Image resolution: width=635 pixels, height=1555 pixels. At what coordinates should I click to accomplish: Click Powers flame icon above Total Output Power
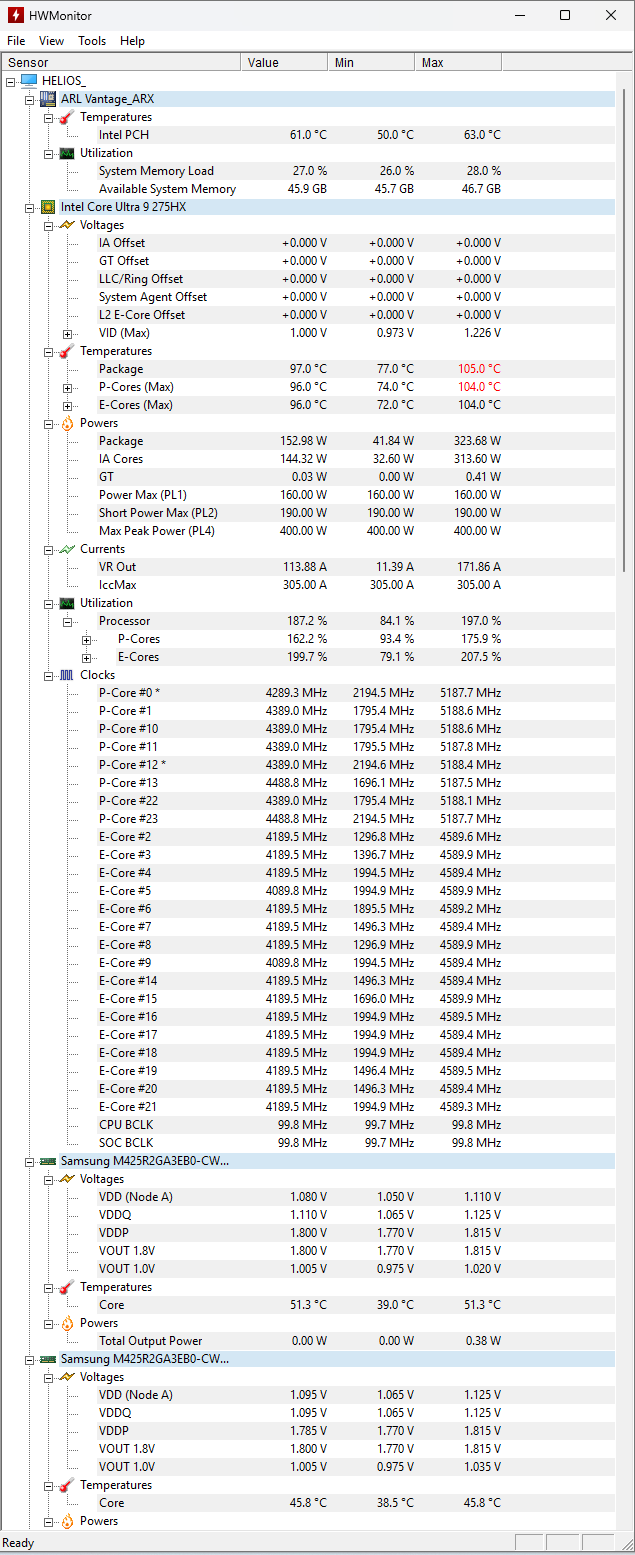[x=66, y=1323]
